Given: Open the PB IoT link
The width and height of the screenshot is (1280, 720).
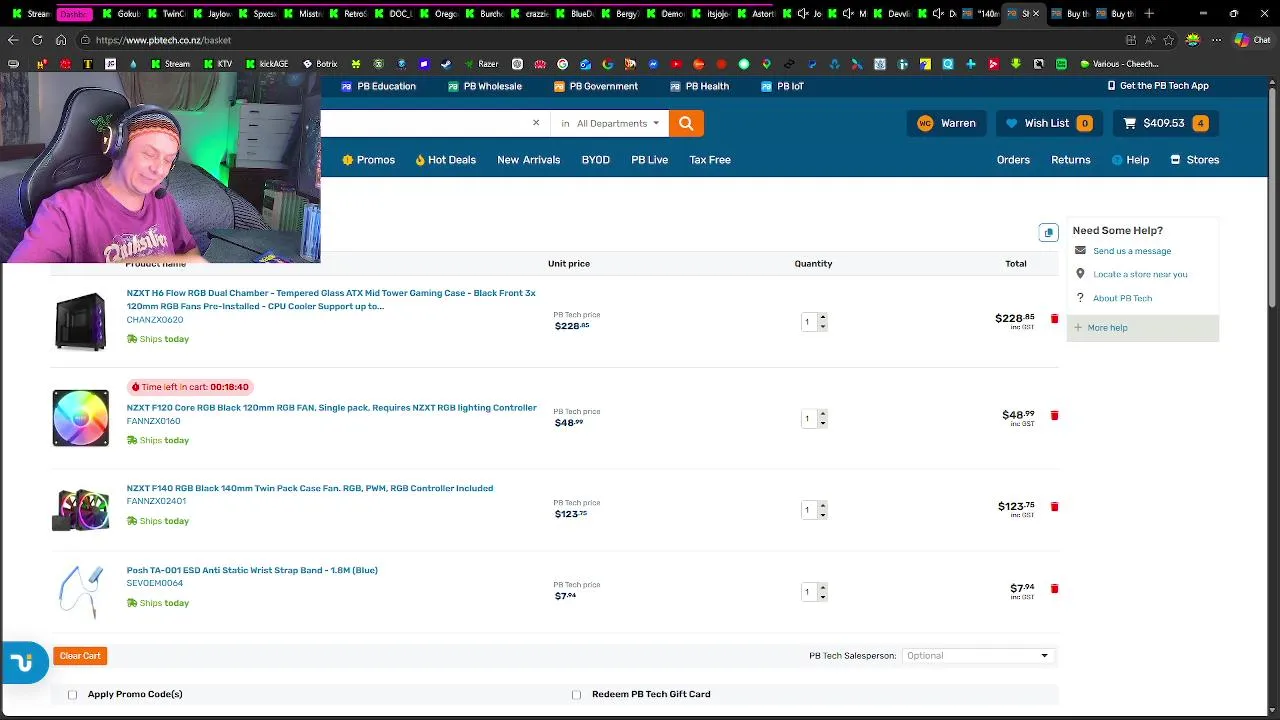Looking at the screenshot, I should point(782,86).
